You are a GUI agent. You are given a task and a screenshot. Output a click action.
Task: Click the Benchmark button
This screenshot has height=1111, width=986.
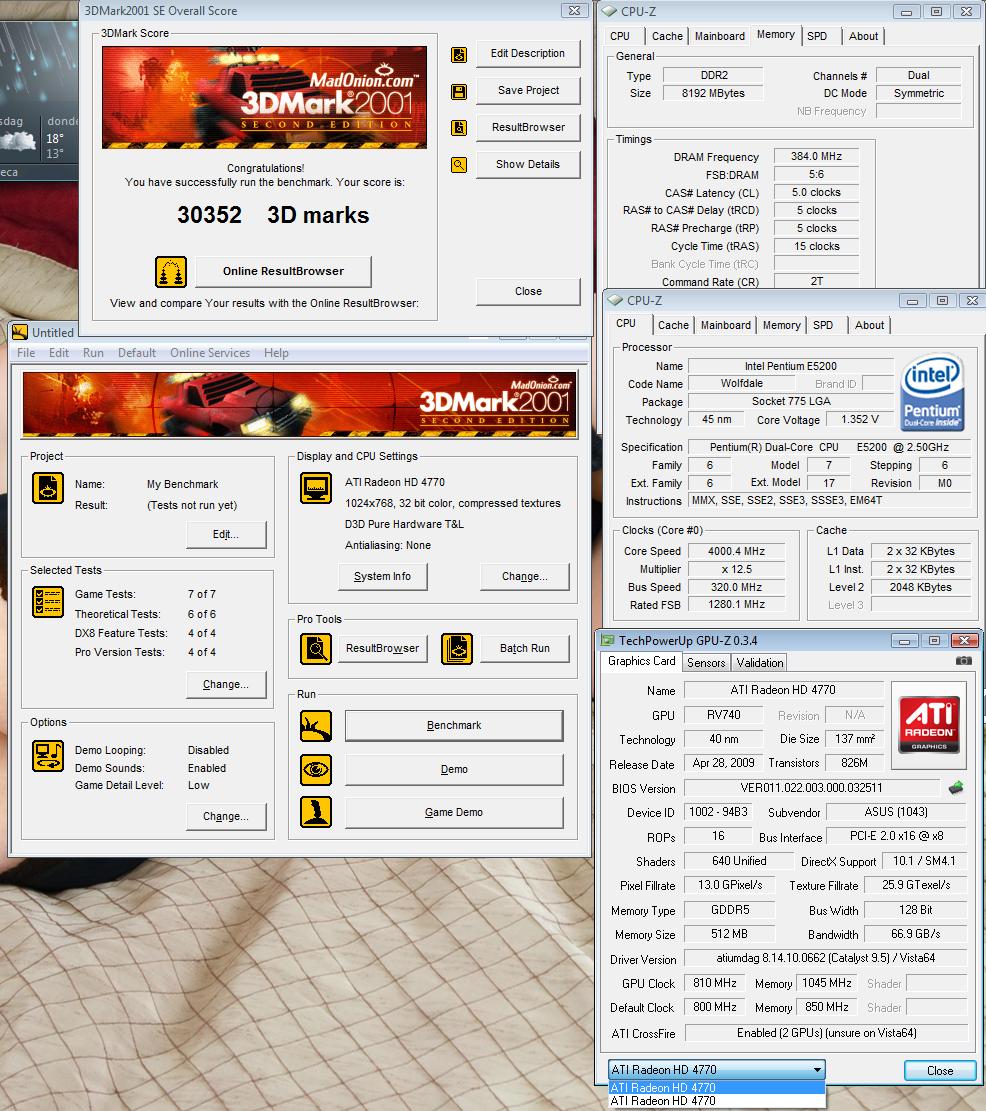tap(454, 726)
